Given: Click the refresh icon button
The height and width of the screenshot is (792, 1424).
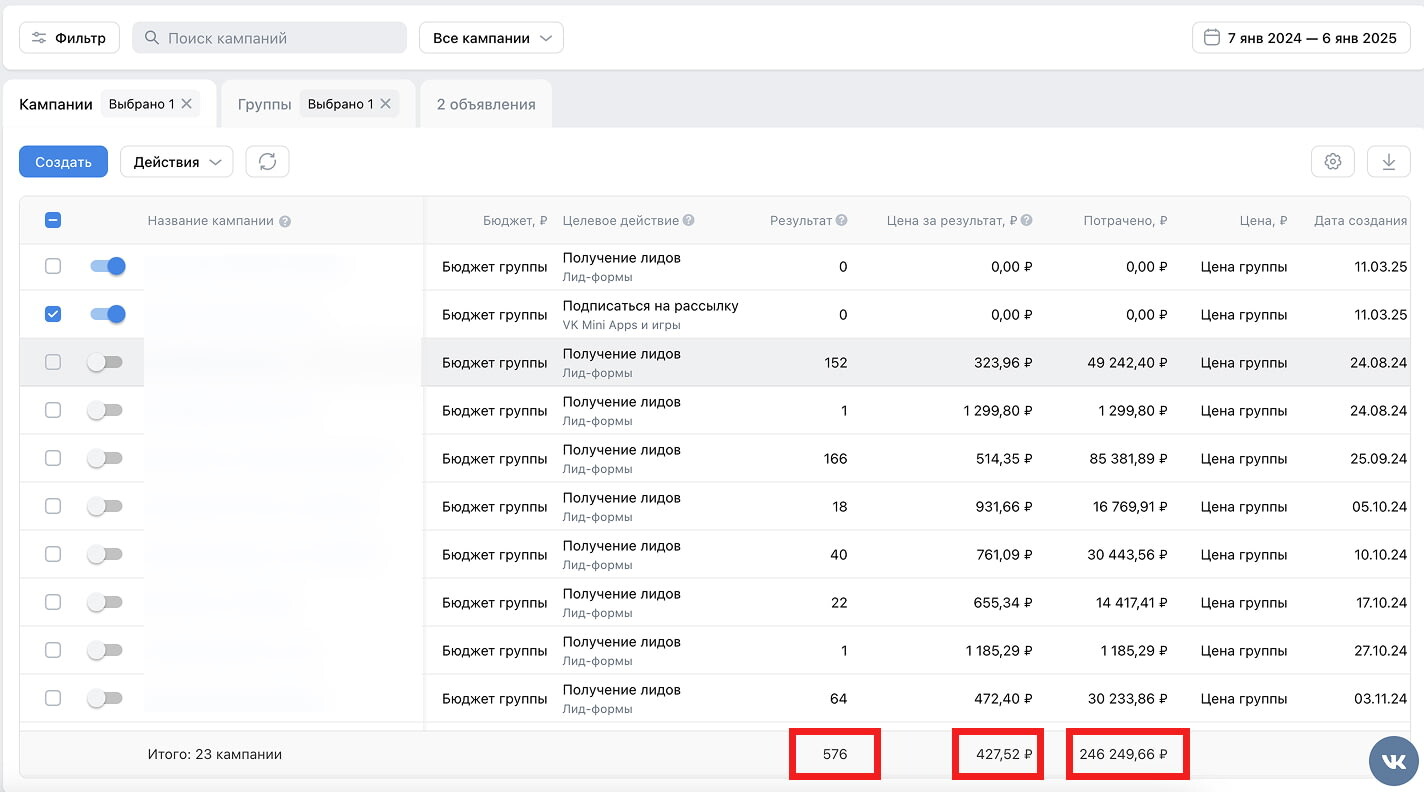Looking at the screenshot, I should coord(267,162).
